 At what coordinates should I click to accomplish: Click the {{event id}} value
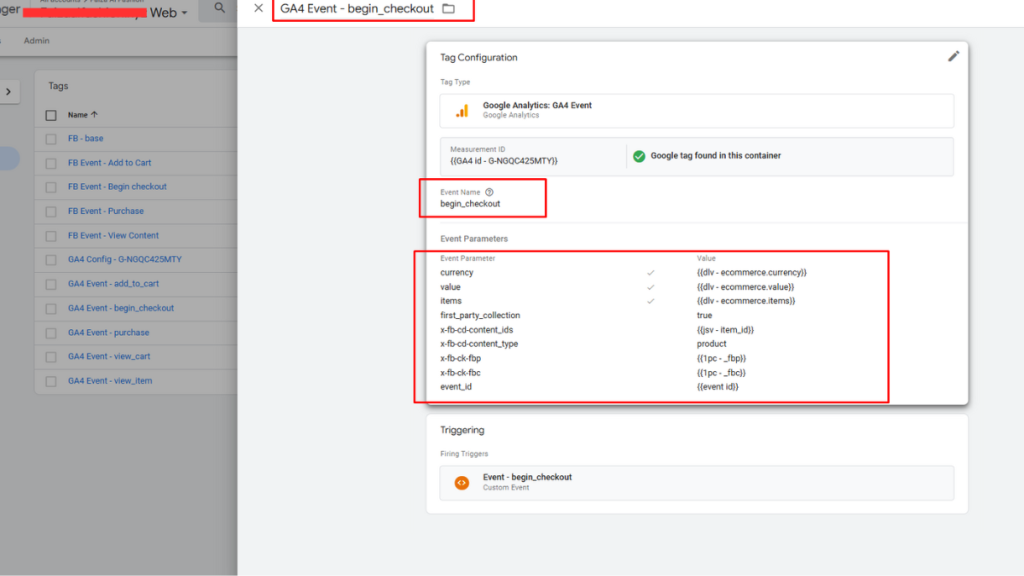(718, 387)
